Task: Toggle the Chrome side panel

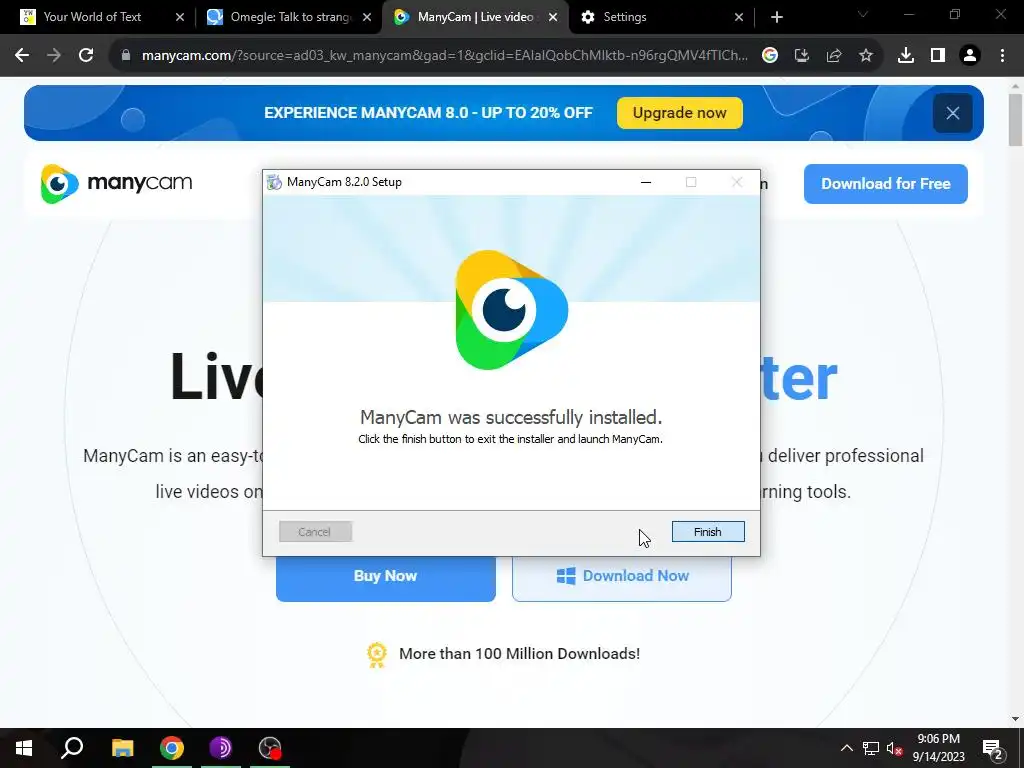Action: point(938,56)
